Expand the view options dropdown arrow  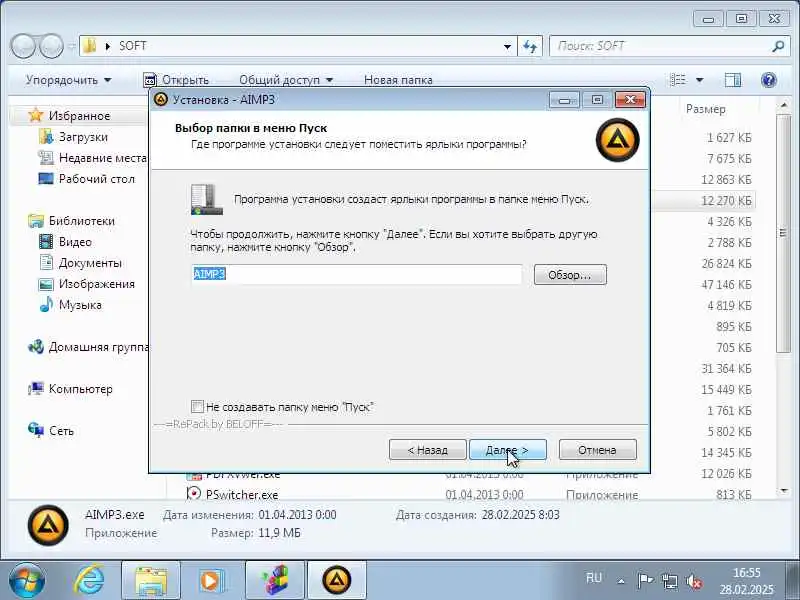point(699,80)
